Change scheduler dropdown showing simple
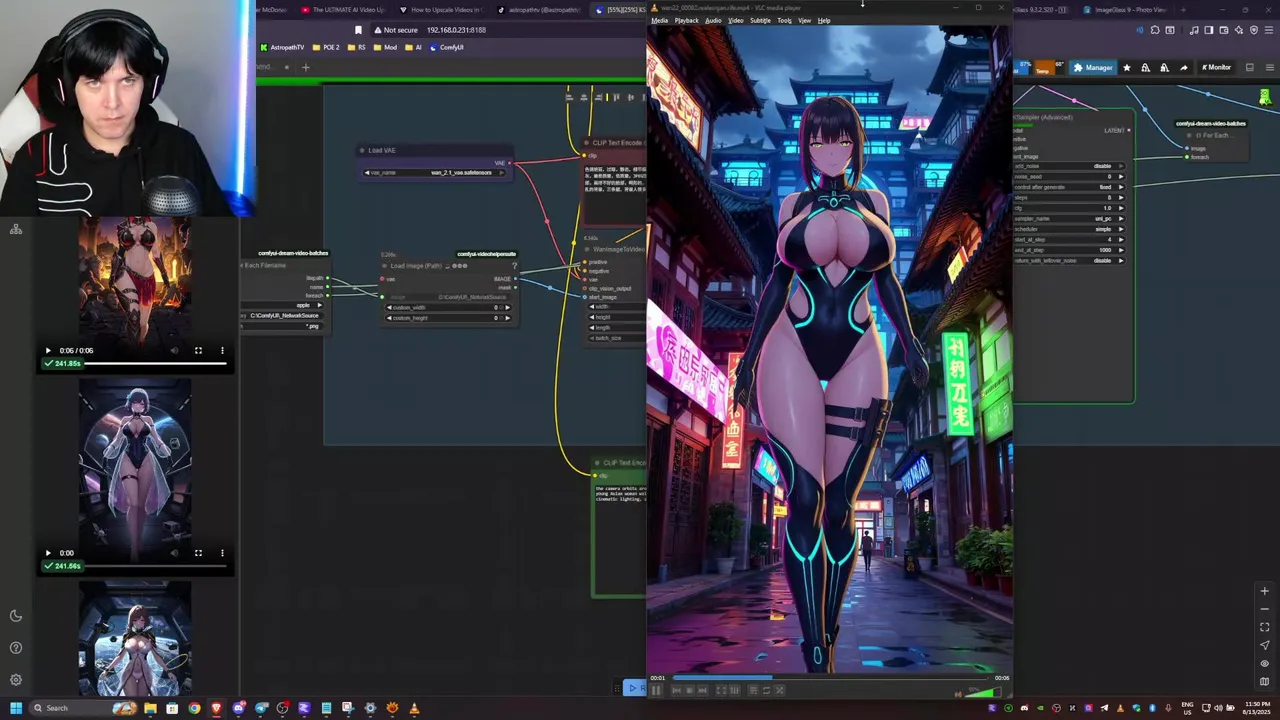This screenshot has width=1280, height=720. click(1069, 229)
